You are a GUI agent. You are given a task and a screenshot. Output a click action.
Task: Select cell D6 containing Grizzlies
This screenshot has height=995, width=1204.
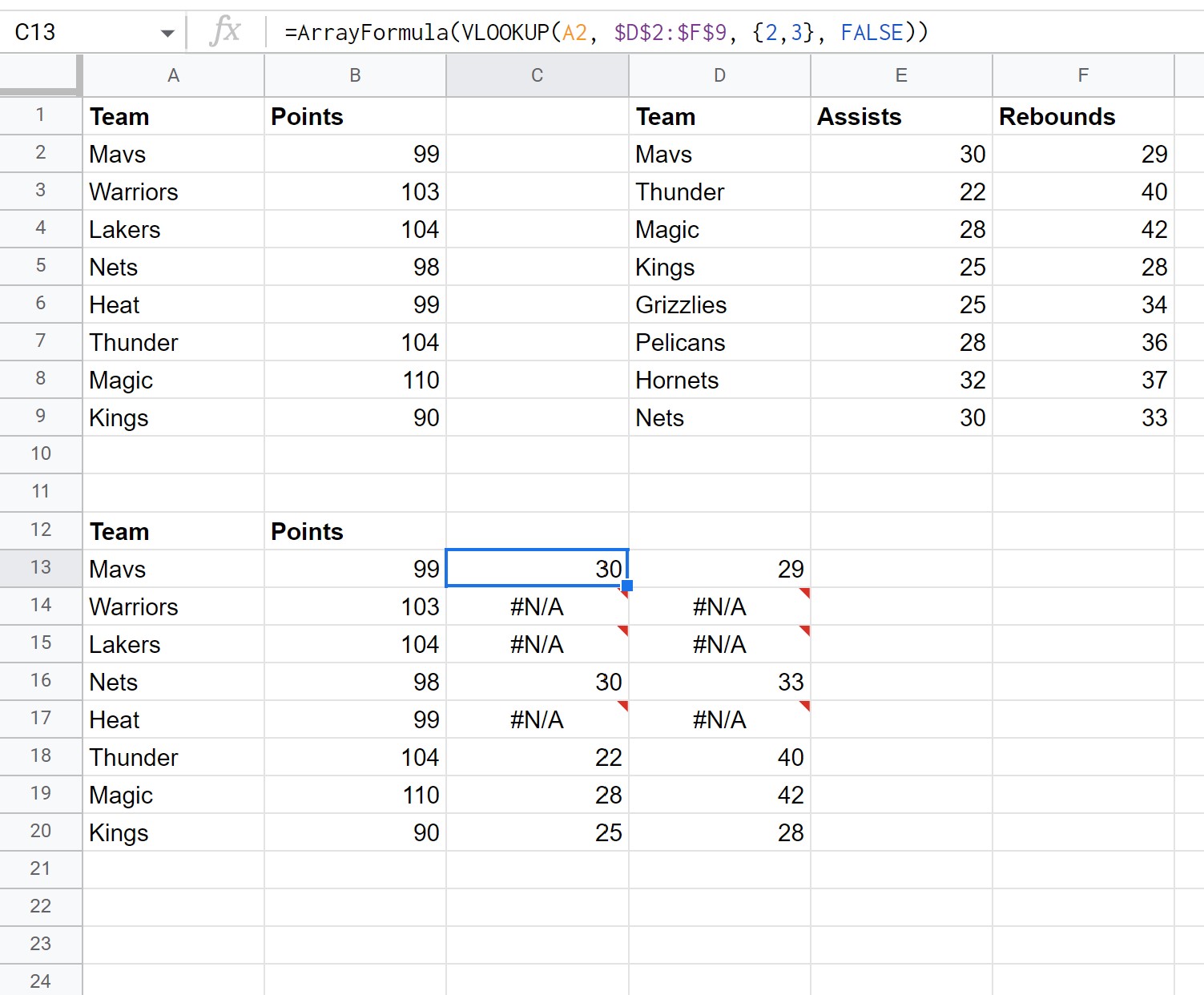[x=719, y=304]
